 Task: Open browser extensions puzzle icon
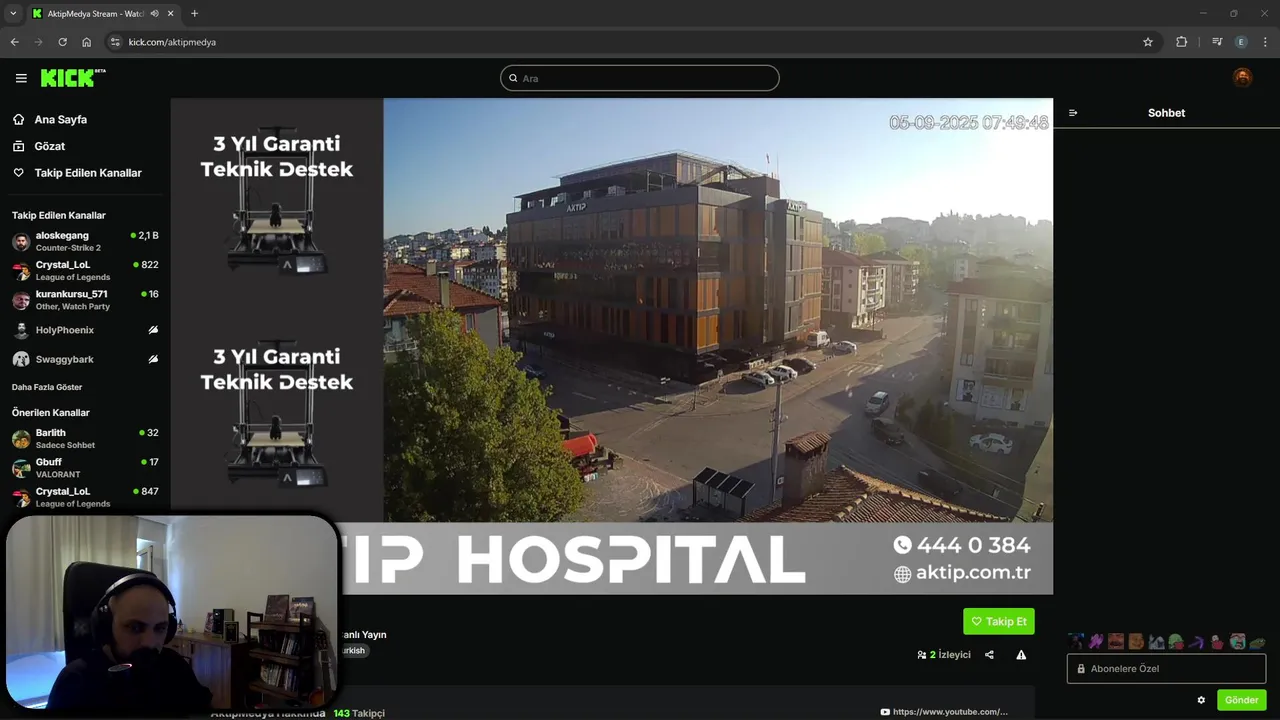coord(1181,42)
